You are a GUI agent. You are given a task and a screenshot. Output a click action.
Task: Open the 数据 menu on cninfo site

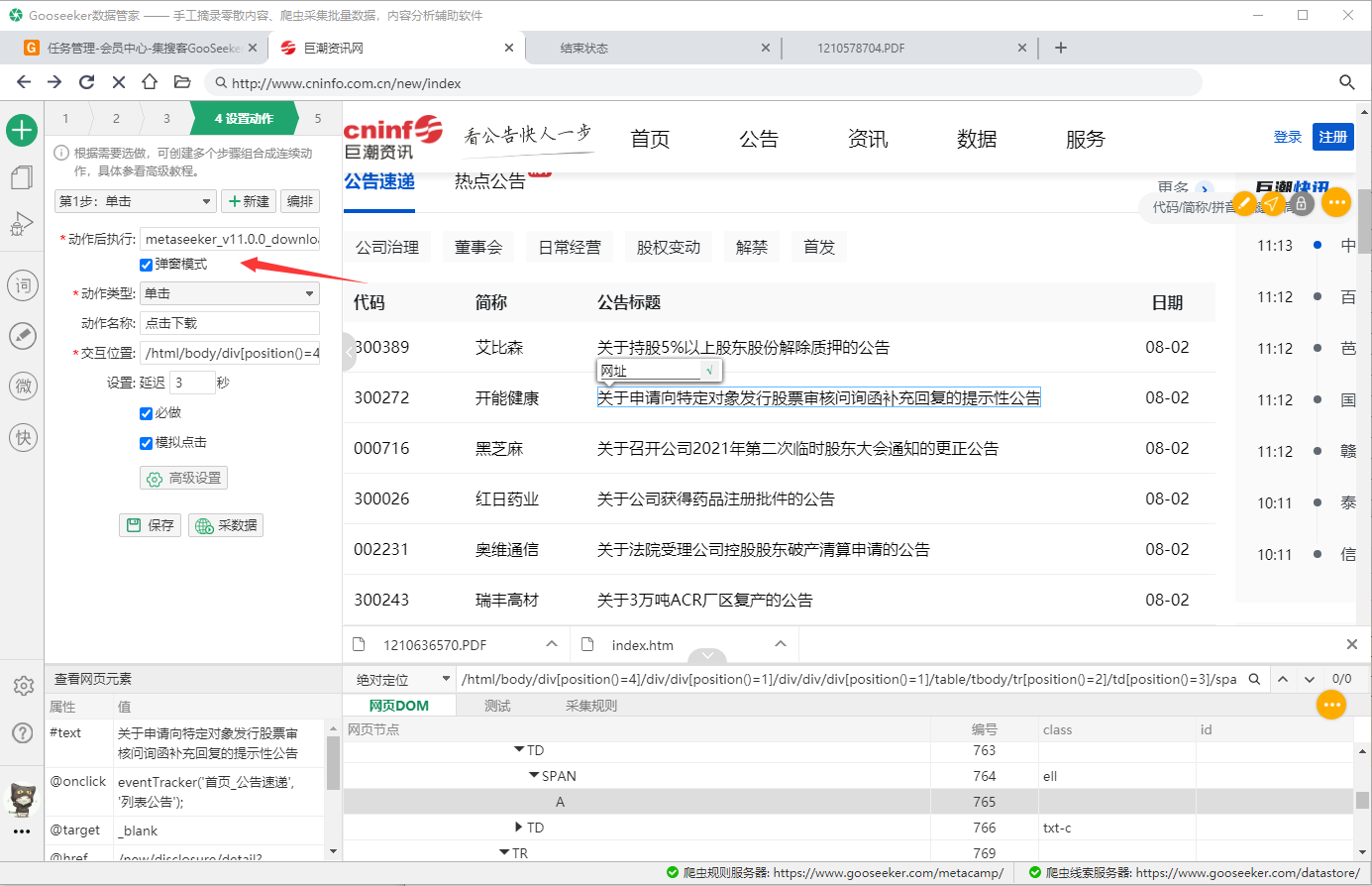(977, 139)
